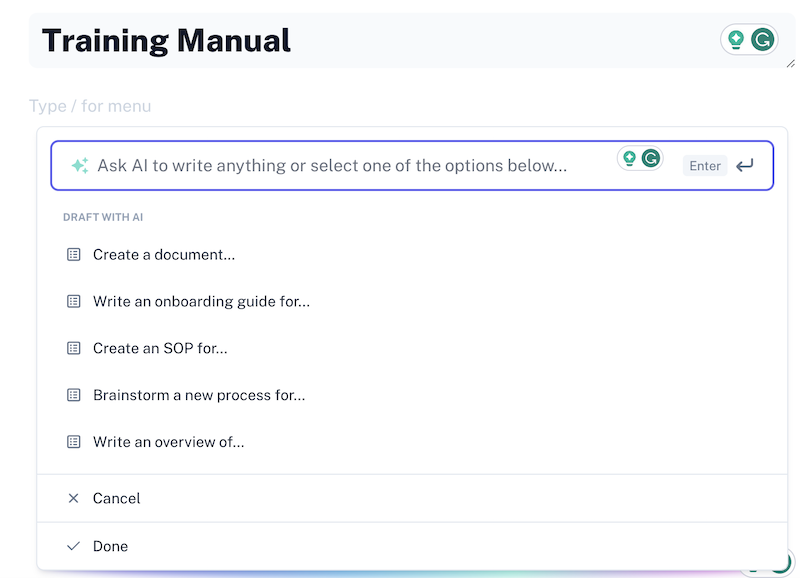
Task: Click Done to confirm the AI action
Action: click(x=110, y=546)
